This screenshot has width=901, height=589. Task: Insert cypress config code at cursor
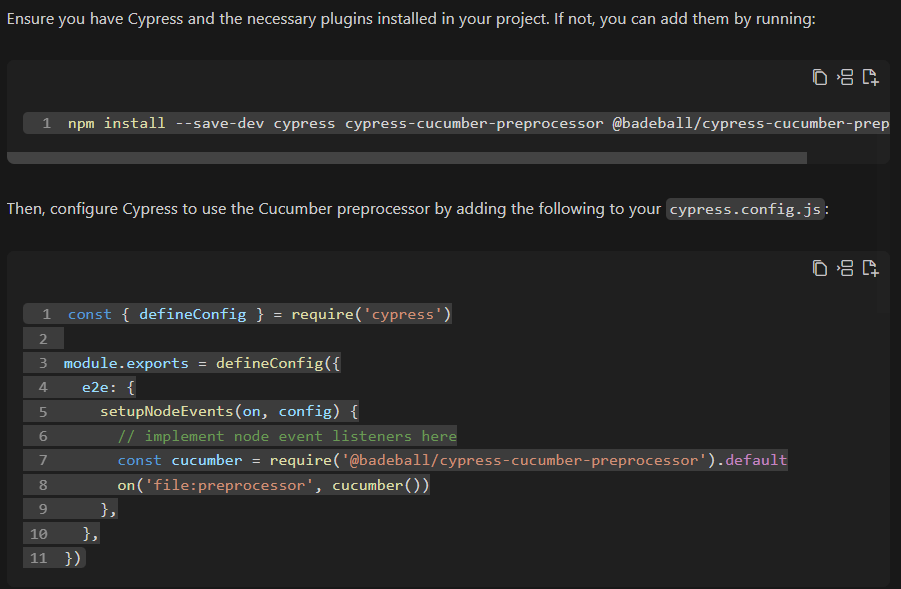(x=845, y=268)
